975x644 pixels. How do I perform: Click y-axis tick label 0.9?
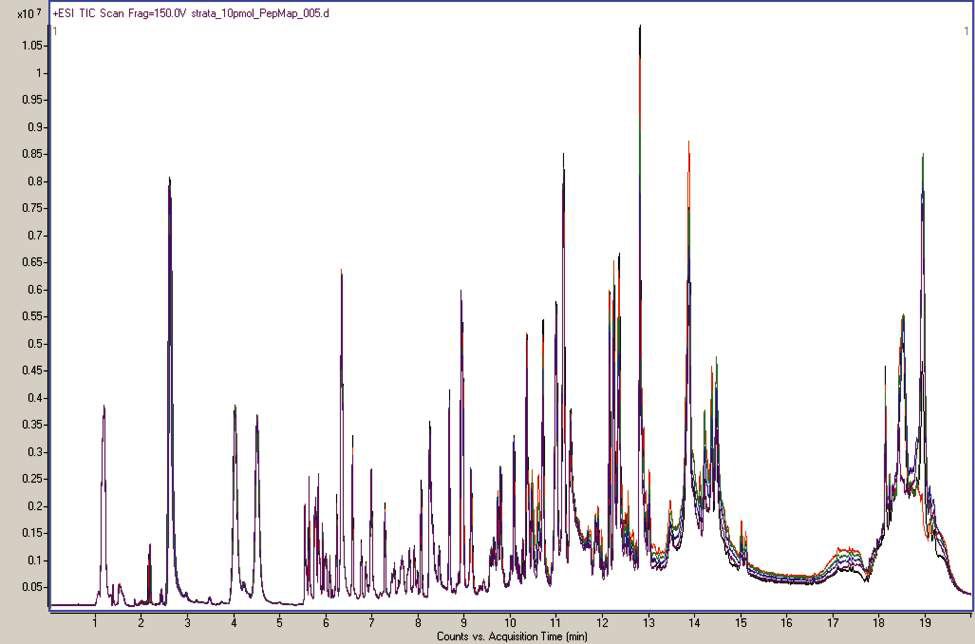click(33, 127)
